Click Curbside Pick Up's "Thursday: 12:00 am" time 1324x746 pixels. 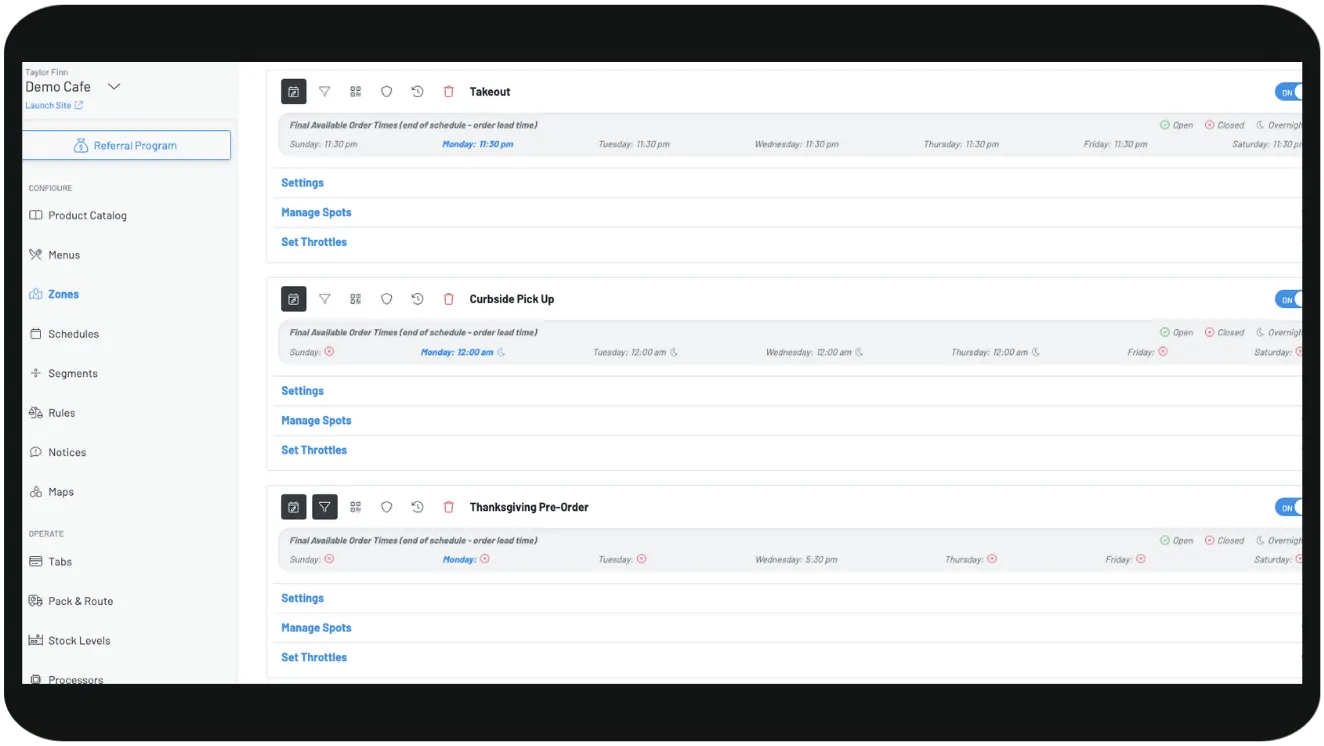tap(996, 352)
